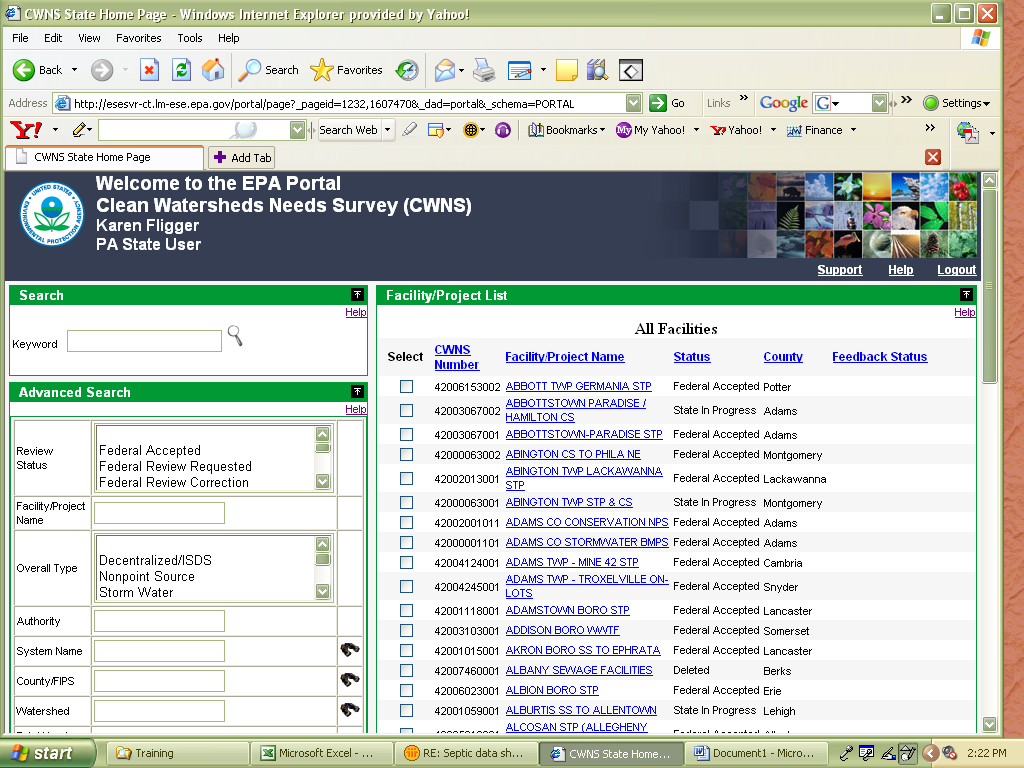Open the Favorites menu
1024x768 pixels.
tap(138, 38)
